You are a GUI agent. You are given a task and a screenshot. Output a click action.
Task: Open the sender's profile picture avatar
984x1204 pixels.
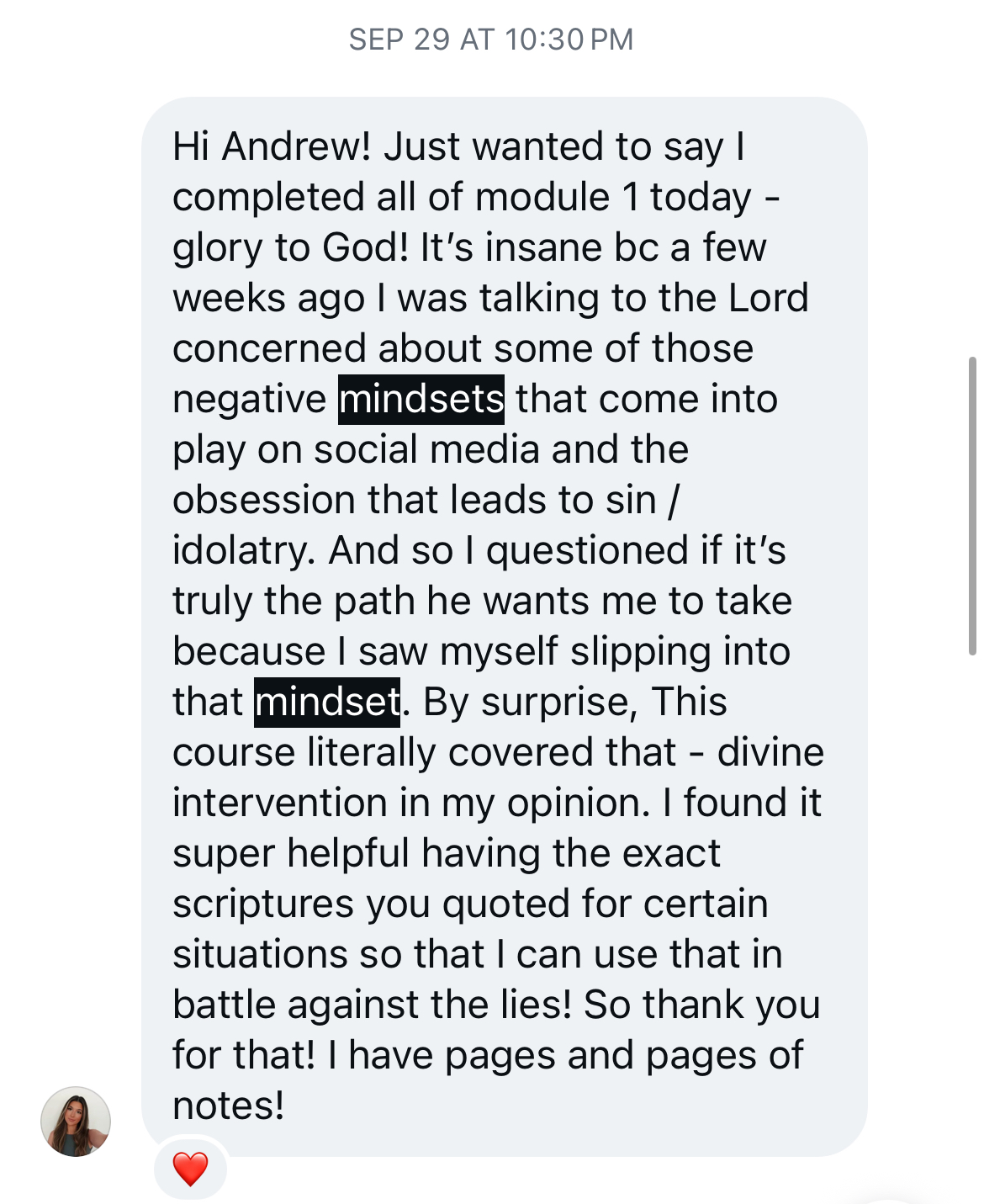[x=76, y=1122]
